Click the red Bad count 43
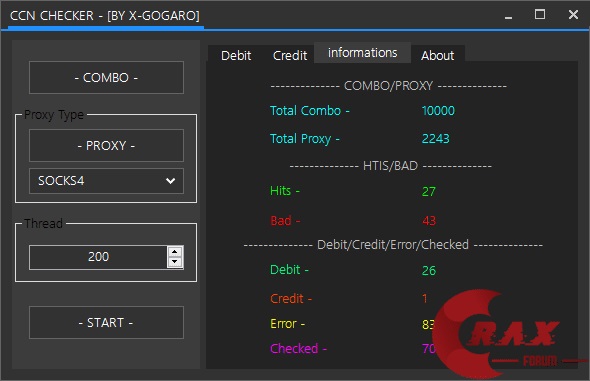Image resolution: width=590 pixels, height=381 pixels. [429, 220]
